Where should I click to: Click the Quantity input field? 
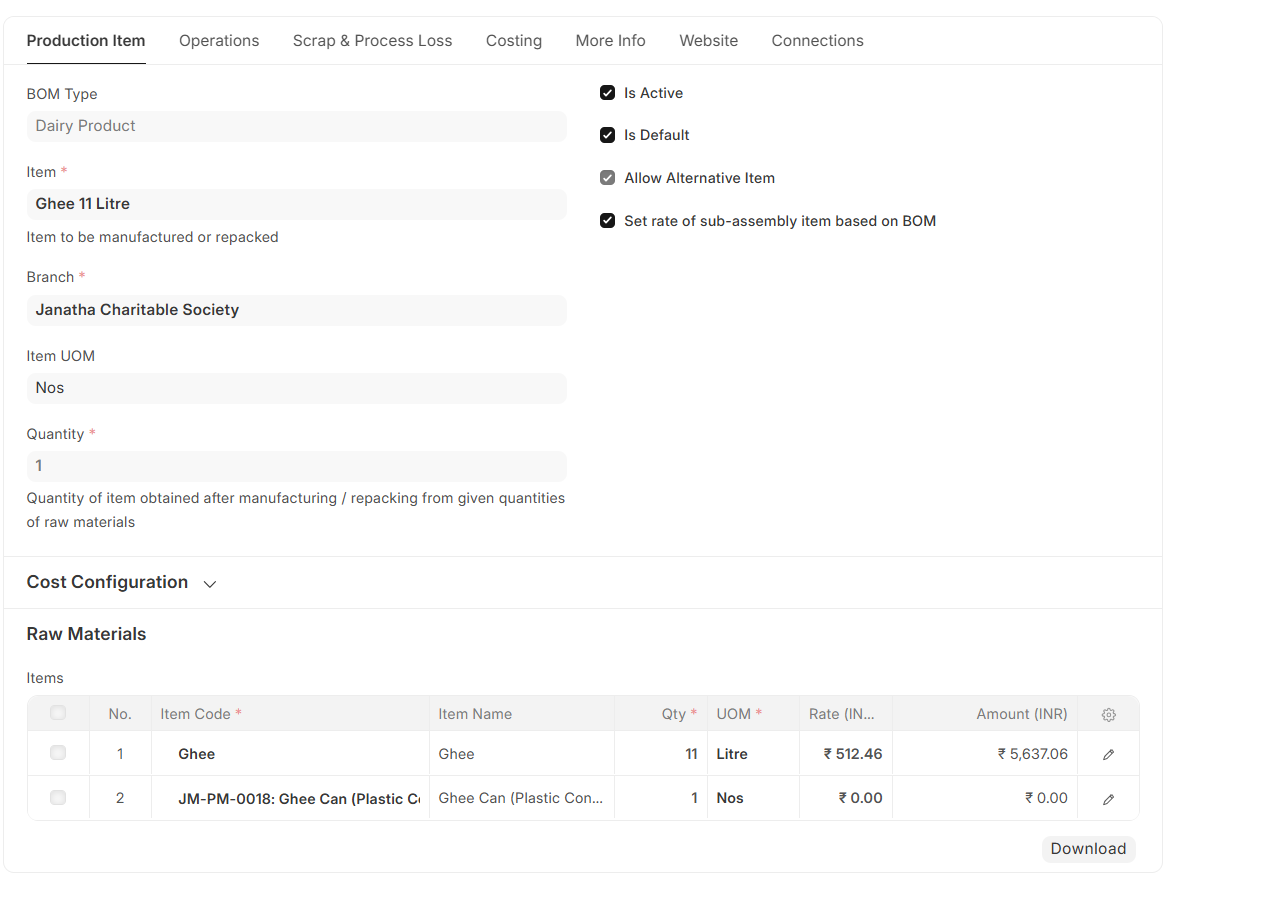coord(296,466)
